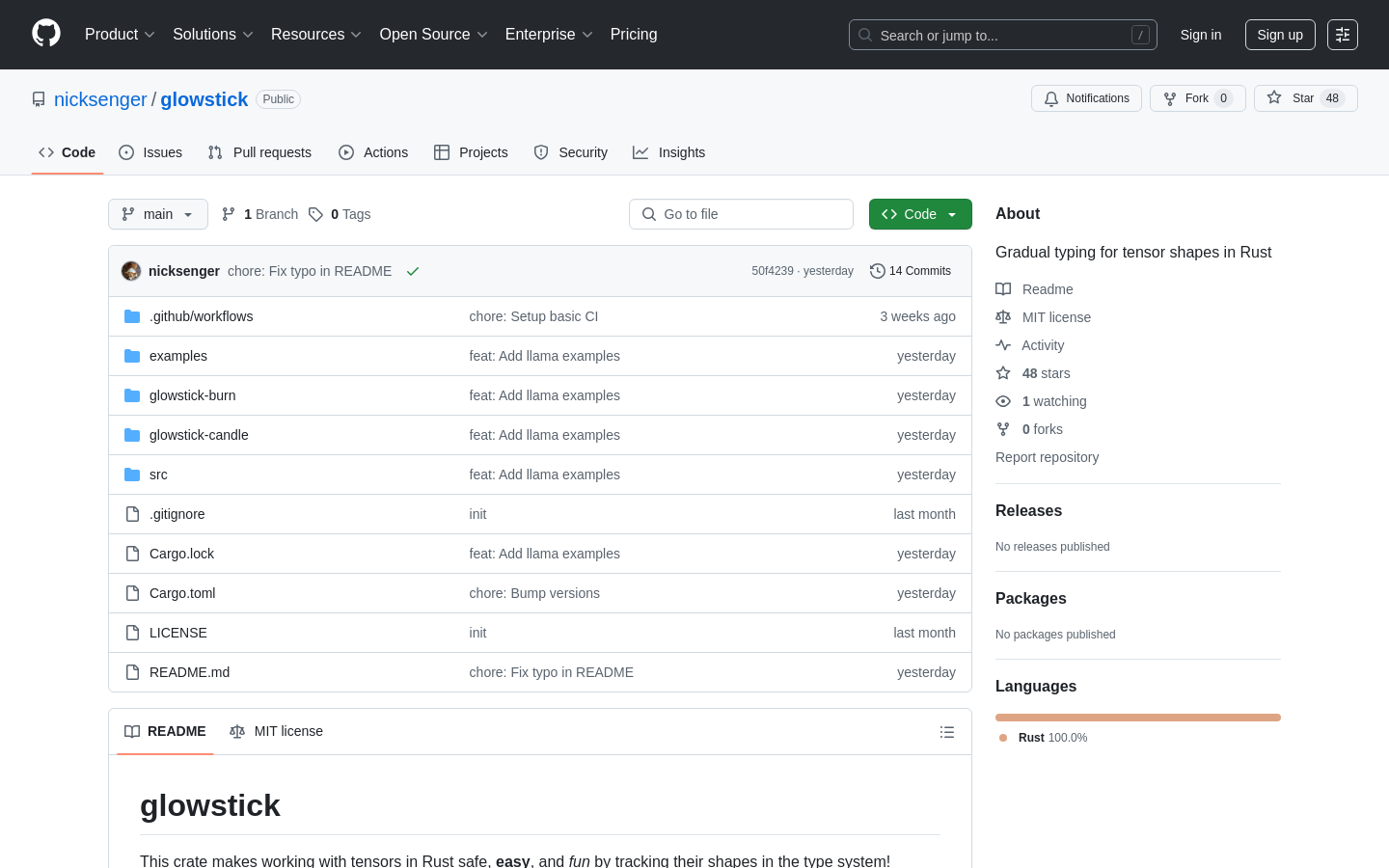Click the star icon next to 48 stars
The height and width of the screenshot is (868, 1389).
click(x=1003, y=373)
